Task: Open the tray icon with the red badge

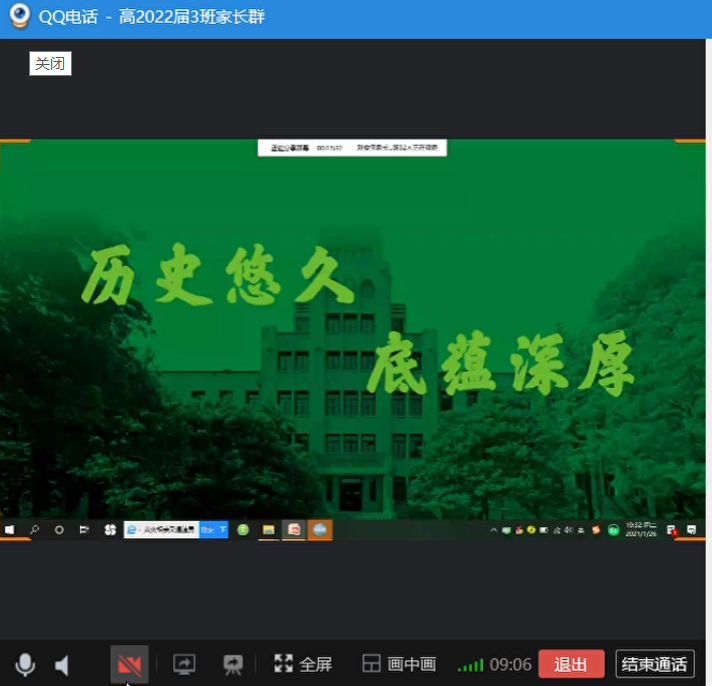Action: click(x=672, y=530)
